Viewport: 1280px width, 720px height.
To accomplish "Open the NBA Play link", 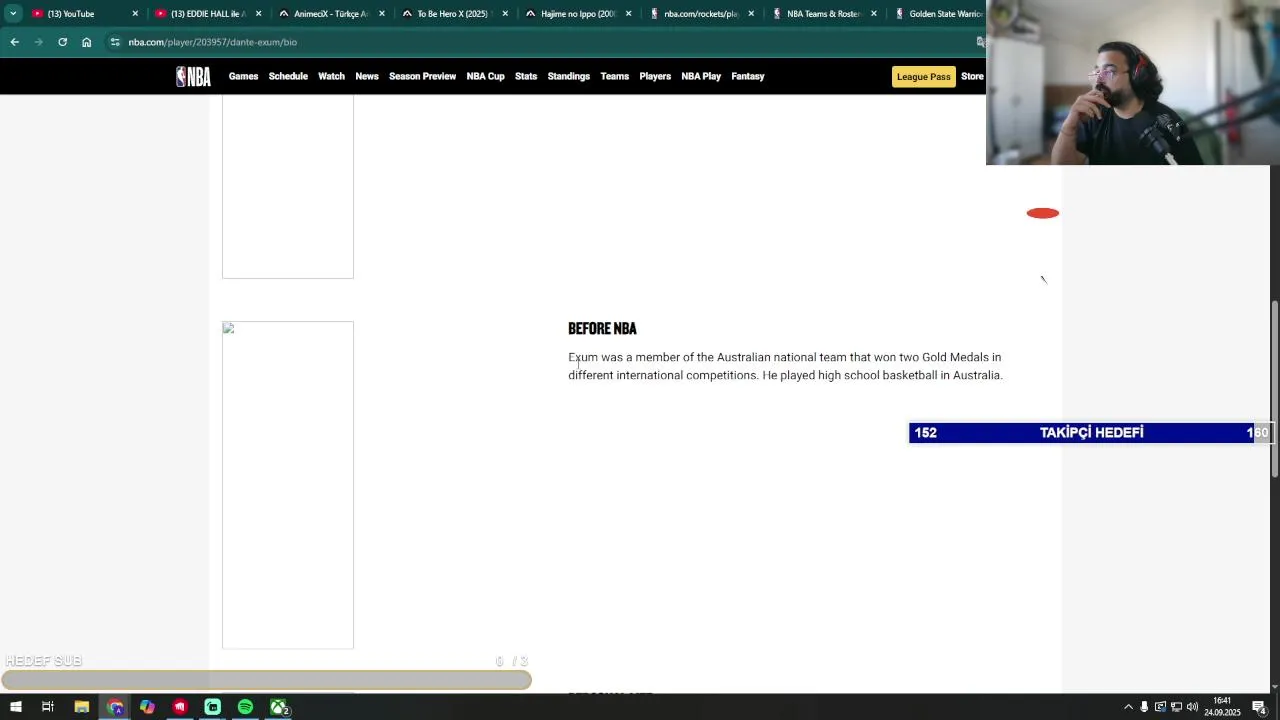I will 701,77.
